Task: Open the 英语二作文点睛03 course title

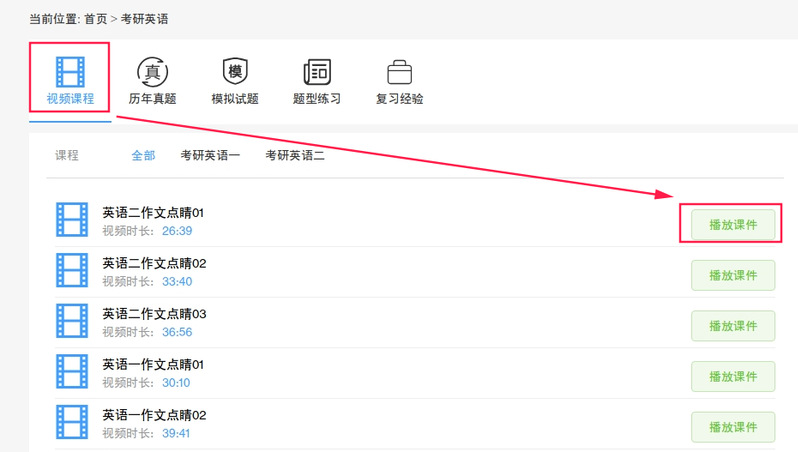Action: [154, 314]
